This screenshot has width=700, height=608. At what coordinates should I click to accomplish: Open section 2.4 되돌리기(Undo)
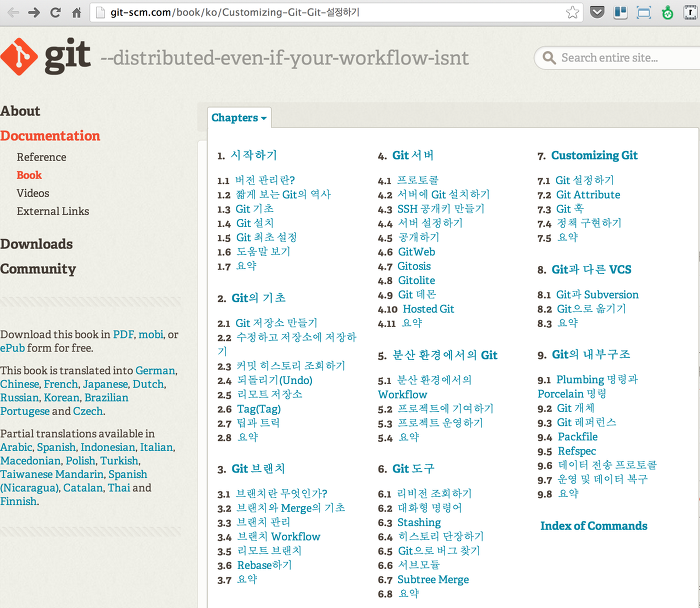(275, 380)
